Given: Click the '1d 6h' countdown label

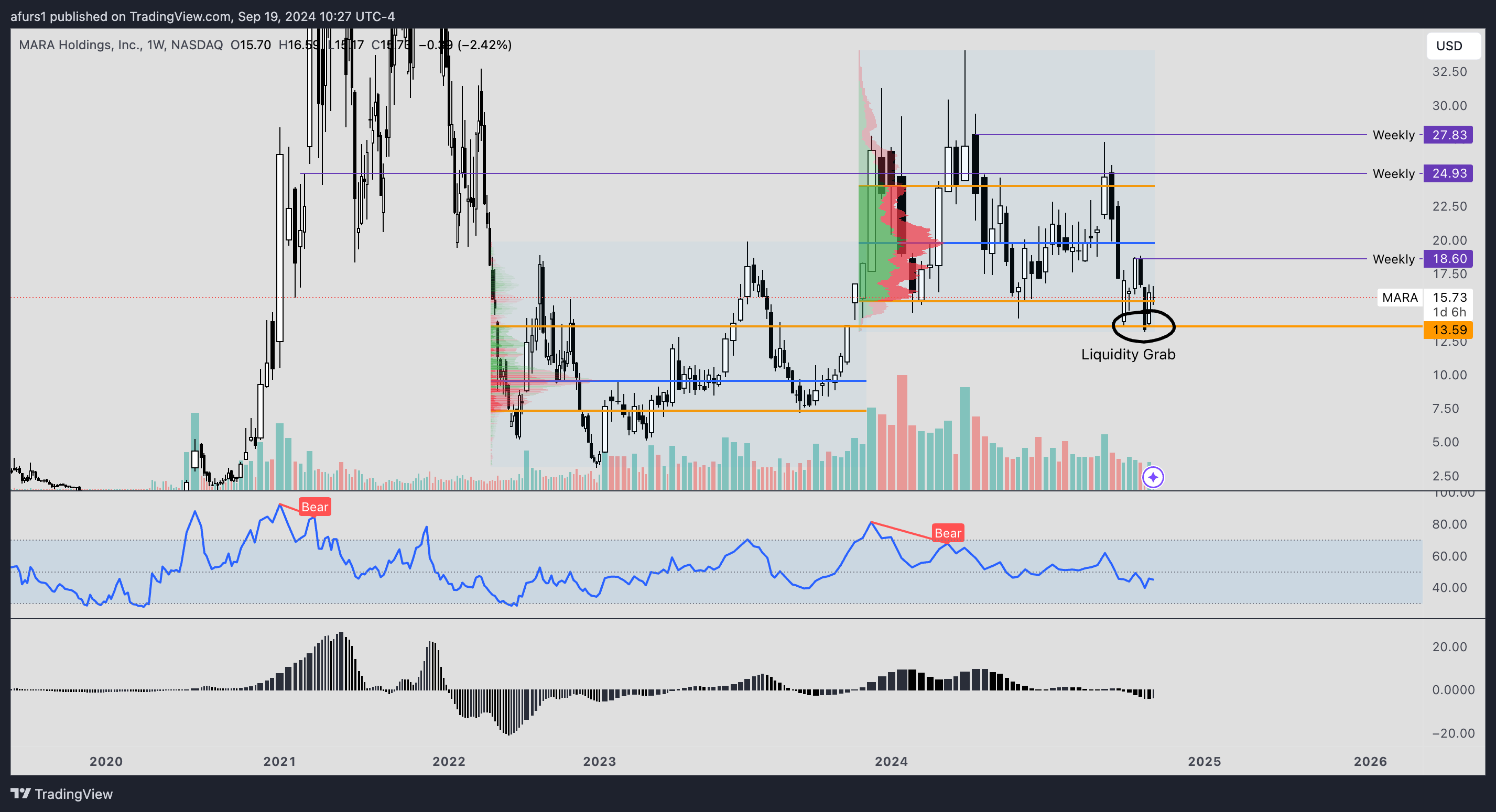Looking at the screenshot, I should 1449,312.
